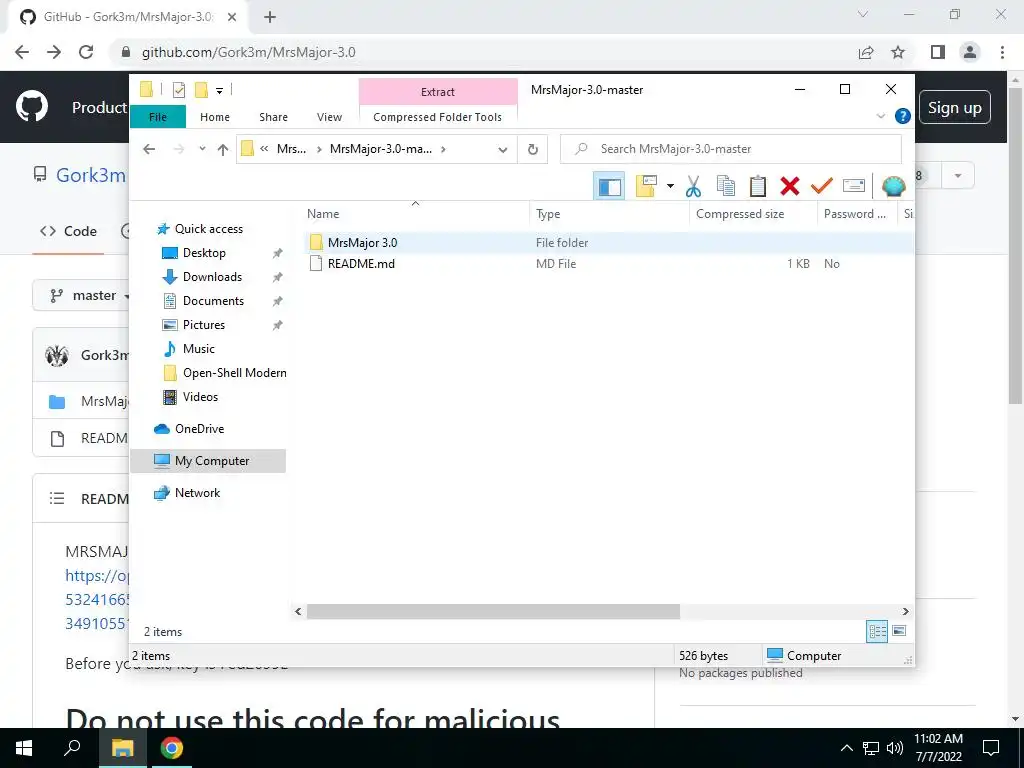
Task: Click the Cut scissors icon
Action: click(693, 187)
